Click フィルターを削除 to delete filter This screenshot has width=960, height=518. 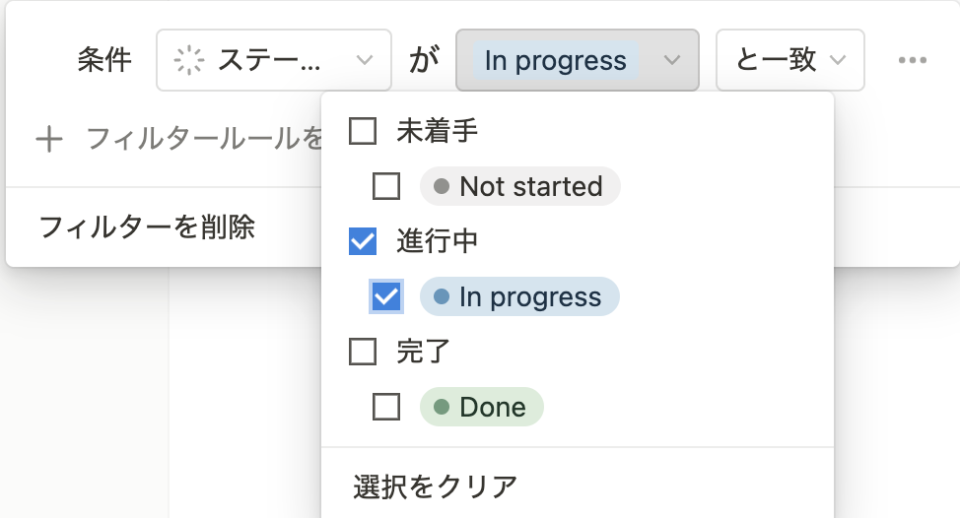(146, 227)
